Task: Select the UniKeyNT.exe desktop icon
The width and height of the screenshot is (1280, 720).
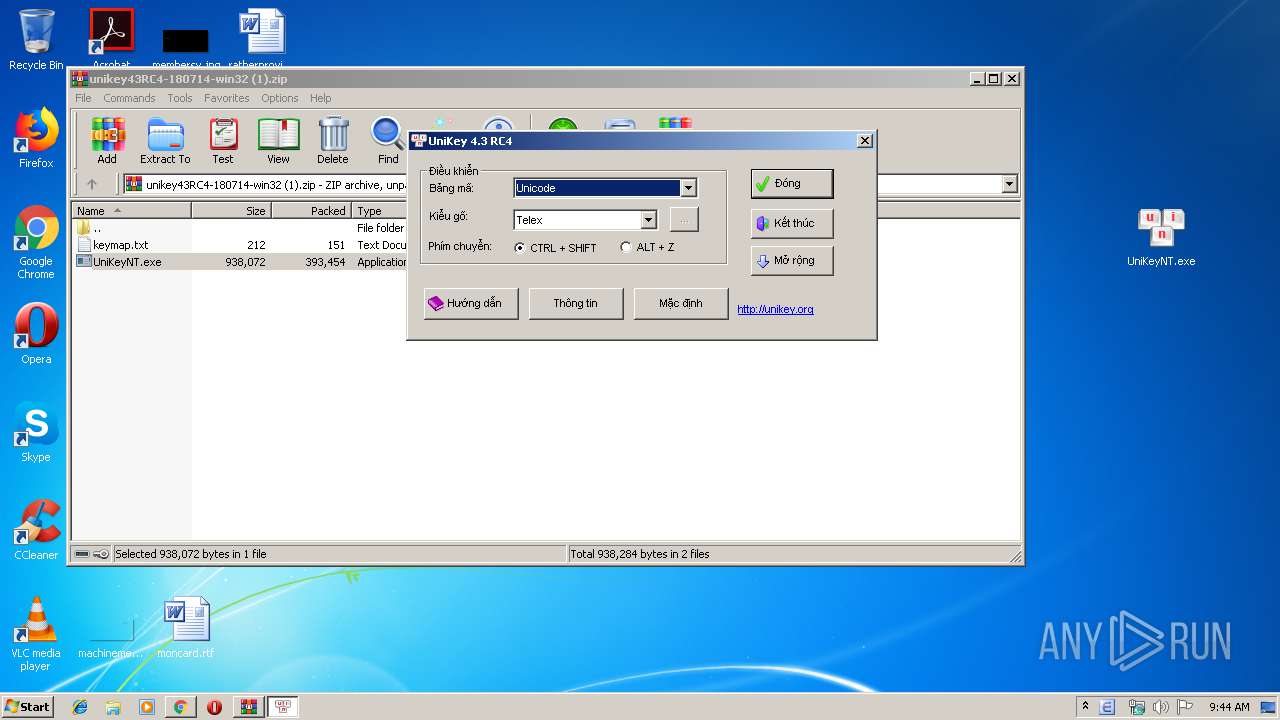Action: (x=1161, y=237)
